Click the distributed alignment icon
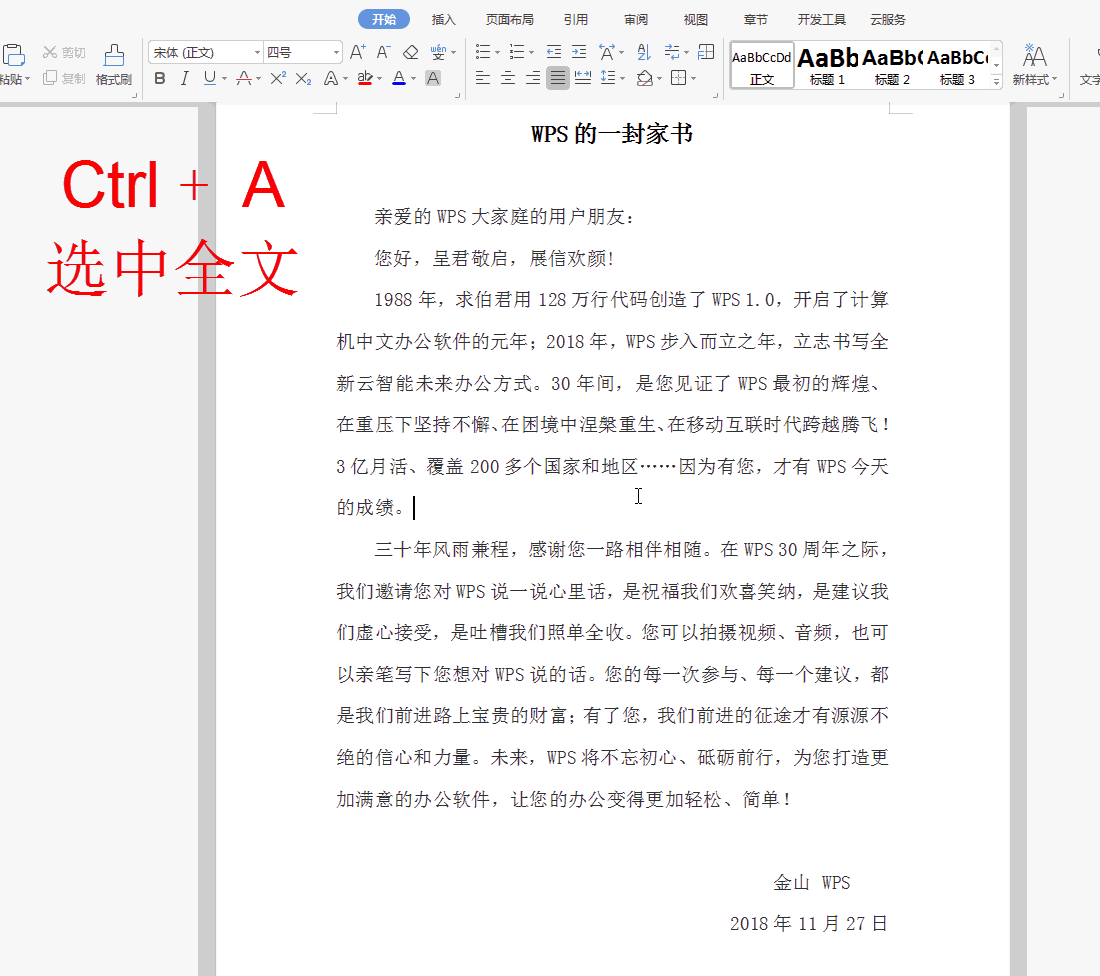Viewport: 1100px width, 976px height. click(583, 78)
